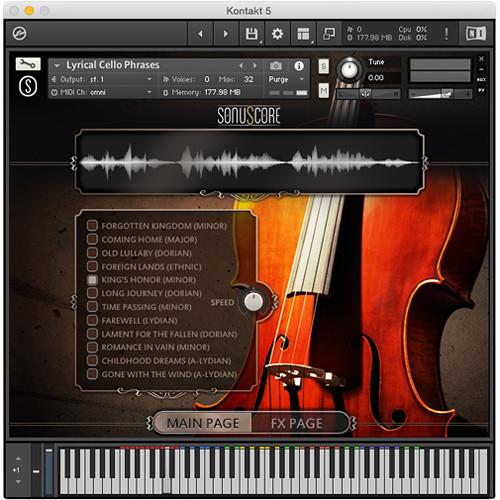Select previous instrument small left arrow
This screenshot has width=500, height=500.
click(x=241, y=66)
